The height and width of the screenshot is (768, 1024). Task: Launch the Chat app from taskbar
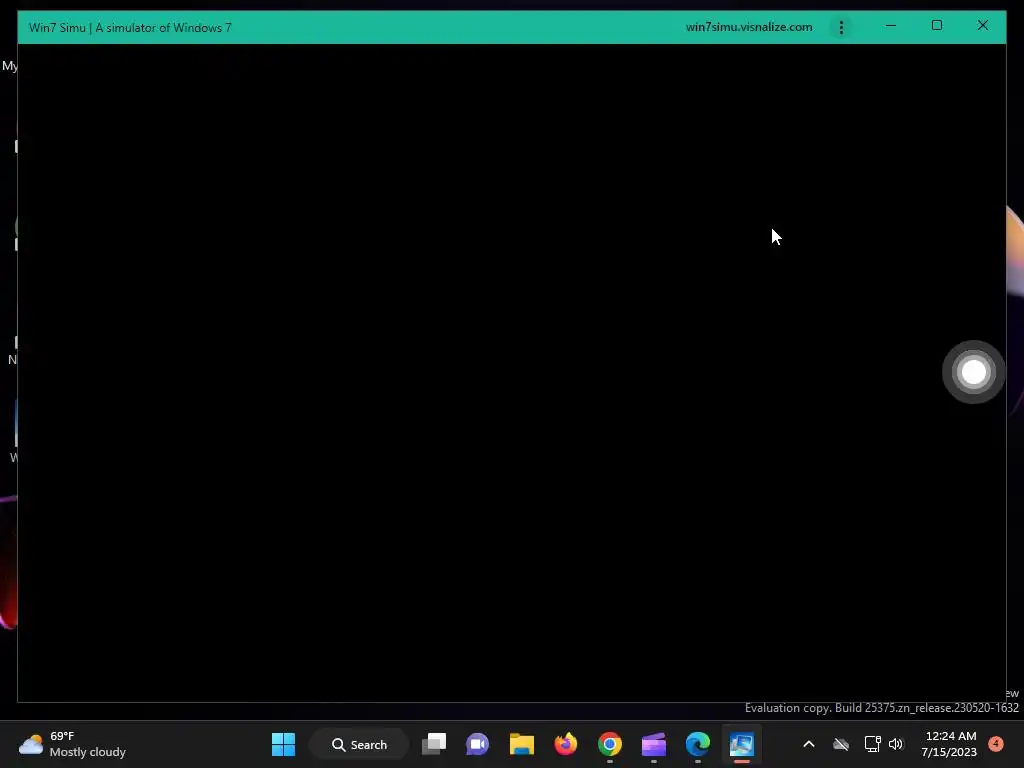tap(477, 744)
